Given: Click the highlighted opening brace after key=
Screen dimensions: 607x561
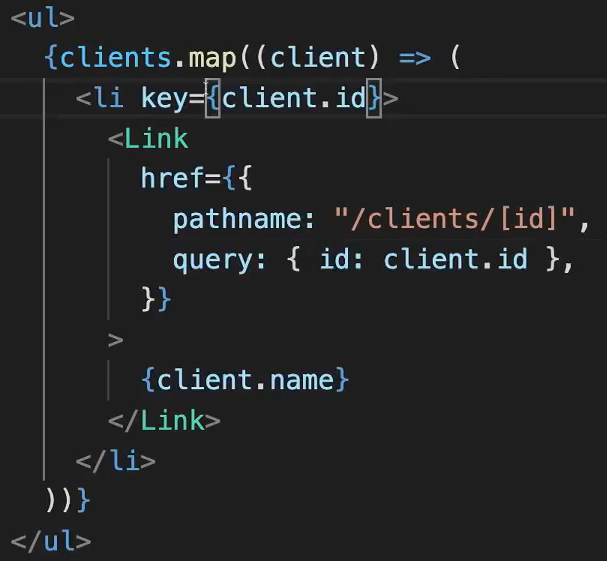Looking at the screenshot, I should 212,98.
